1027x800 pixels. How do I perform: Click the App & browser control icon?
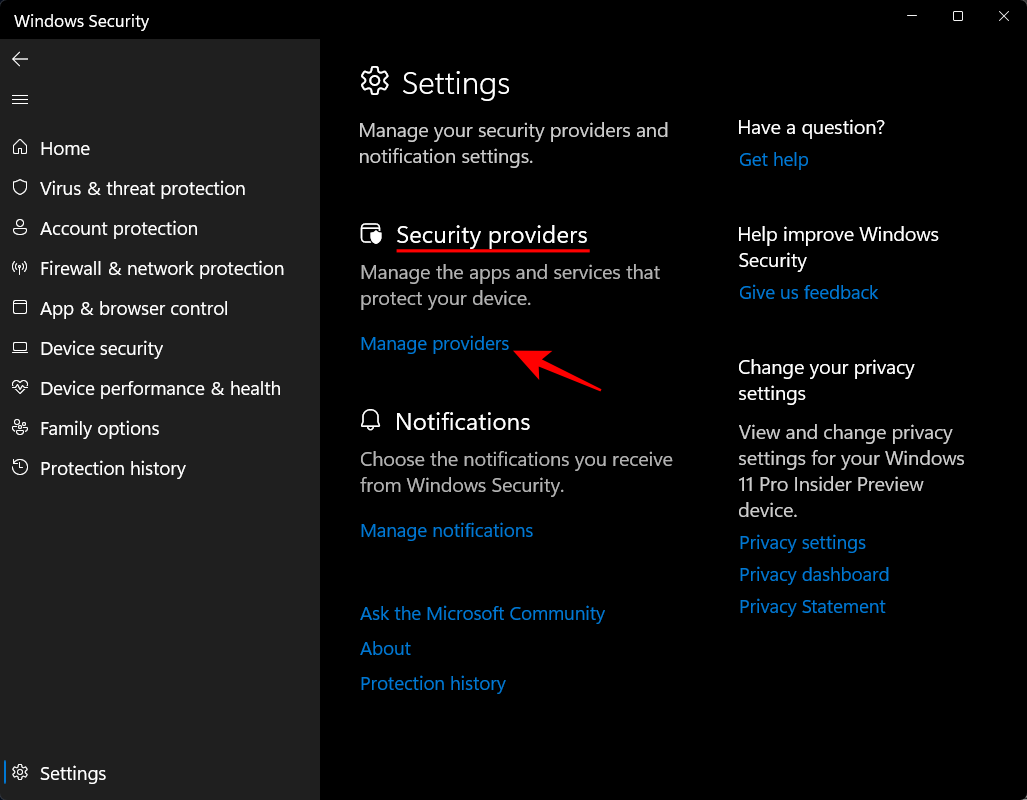[20, 308]
